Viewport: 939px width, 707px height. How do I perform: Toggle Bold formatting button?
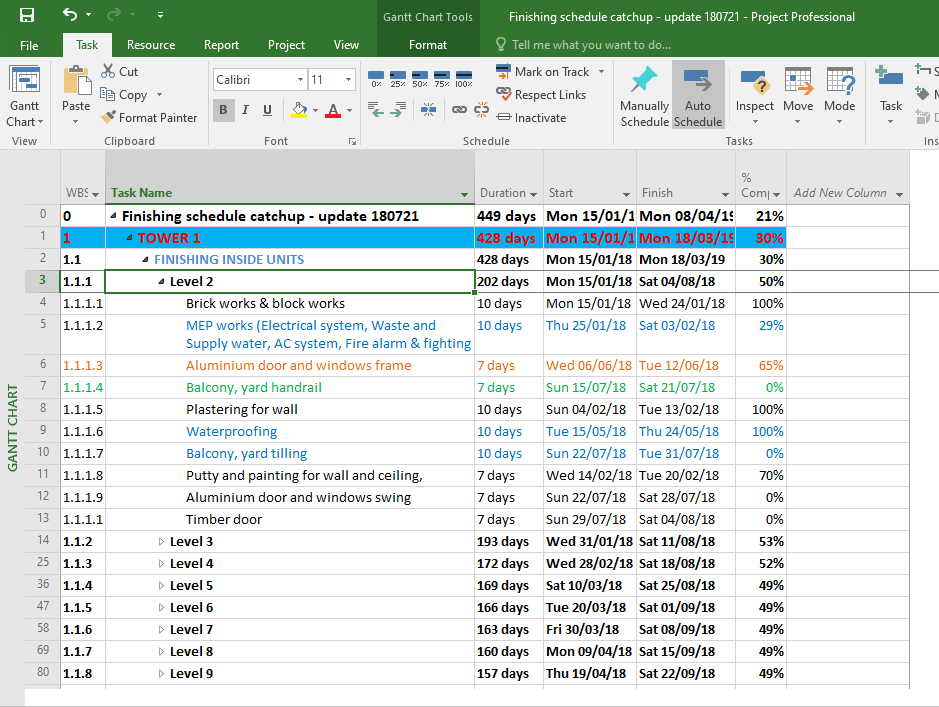(x=223, y=110)
